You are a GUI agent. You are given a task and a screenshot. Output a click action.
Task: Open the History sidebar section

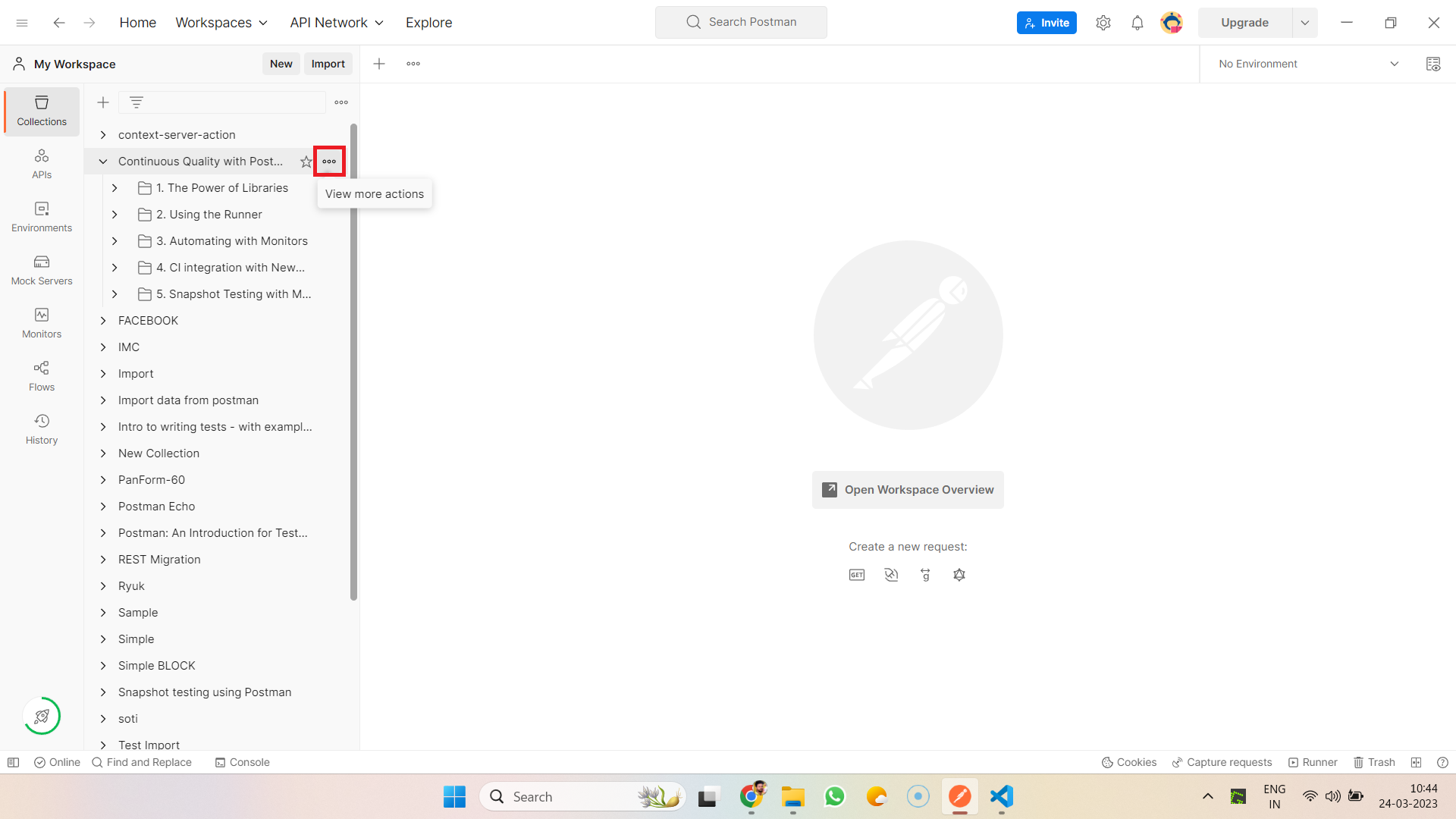point(42,429)
